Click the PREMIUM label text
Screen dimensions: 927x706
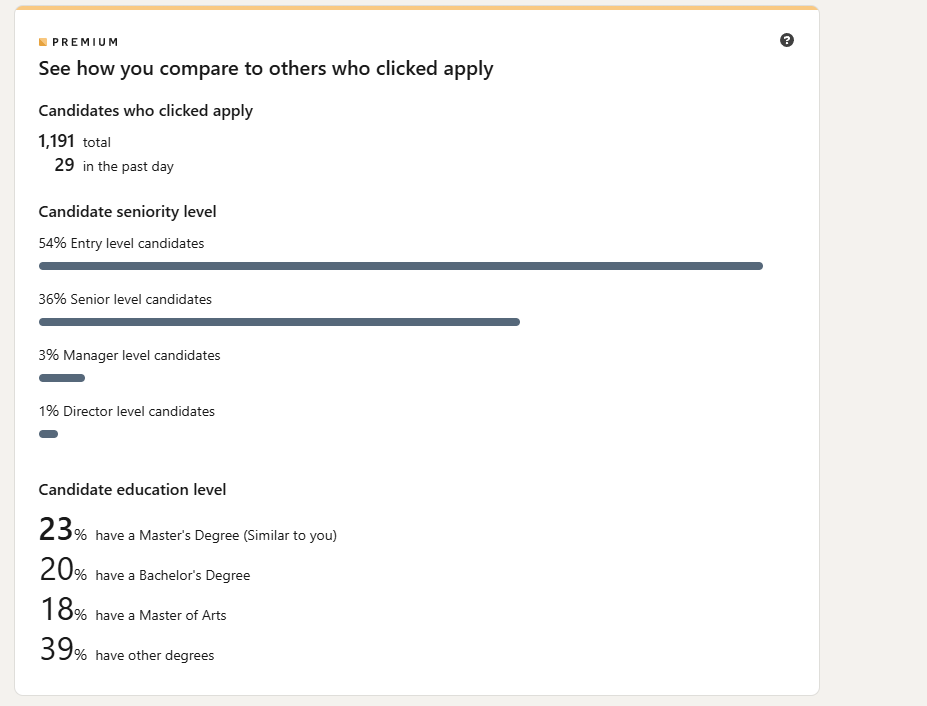click(85, 42)
